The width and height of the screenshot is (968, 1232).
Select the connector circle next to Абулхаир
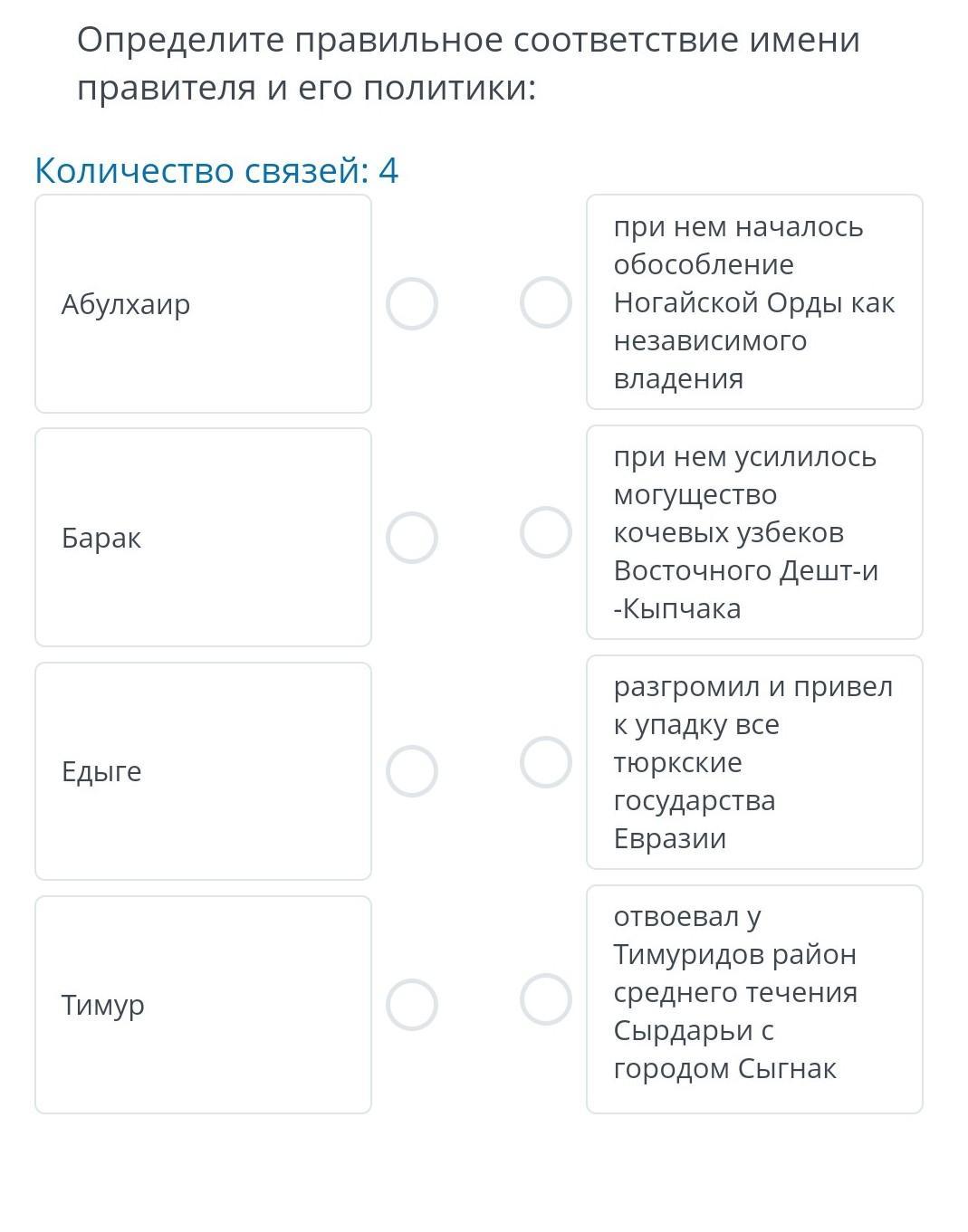pyautogui.click(x=412, y=304)
